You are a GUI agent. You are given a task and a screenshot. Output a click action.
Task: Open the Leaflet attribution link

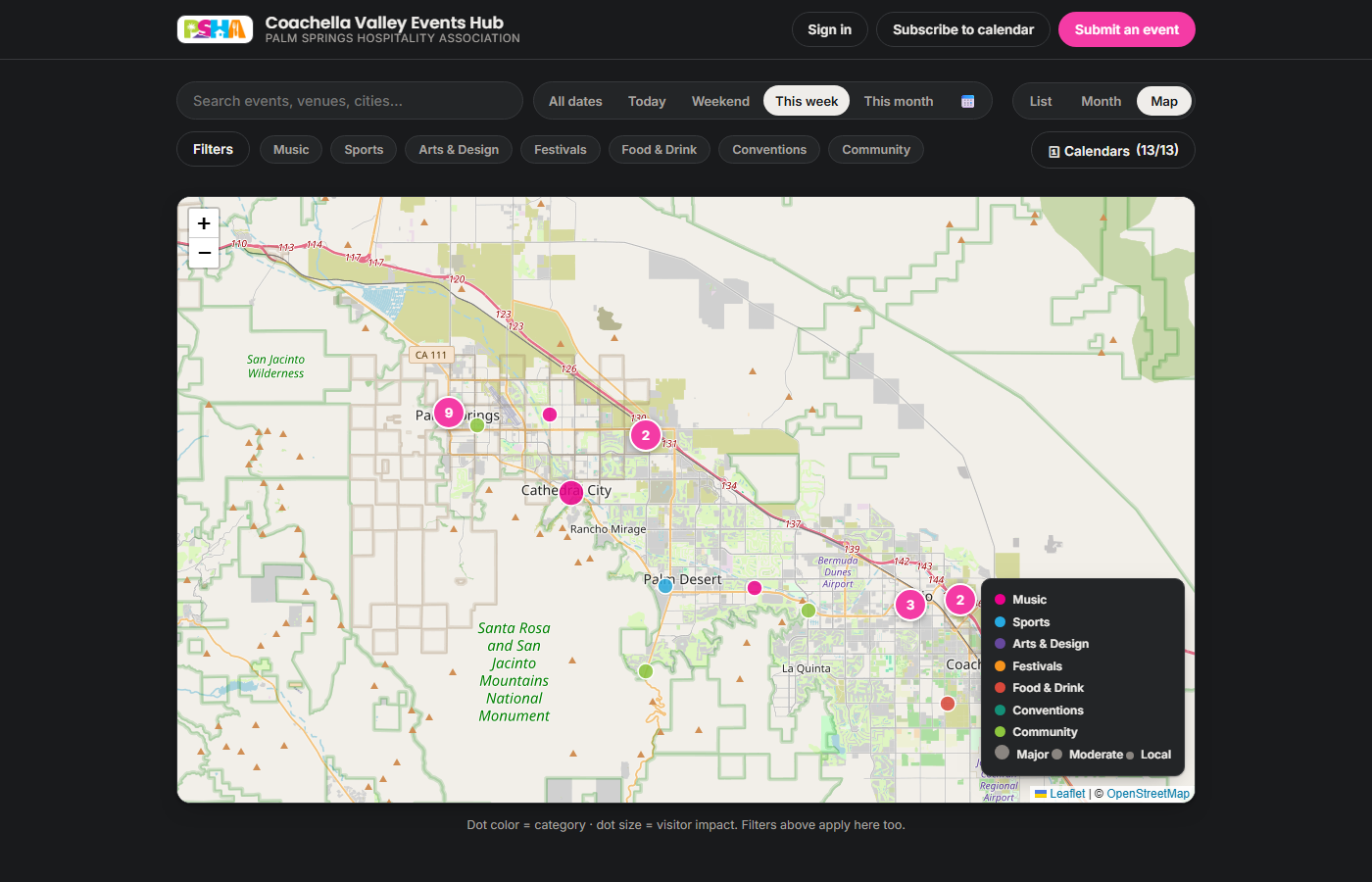(1060, 794)
